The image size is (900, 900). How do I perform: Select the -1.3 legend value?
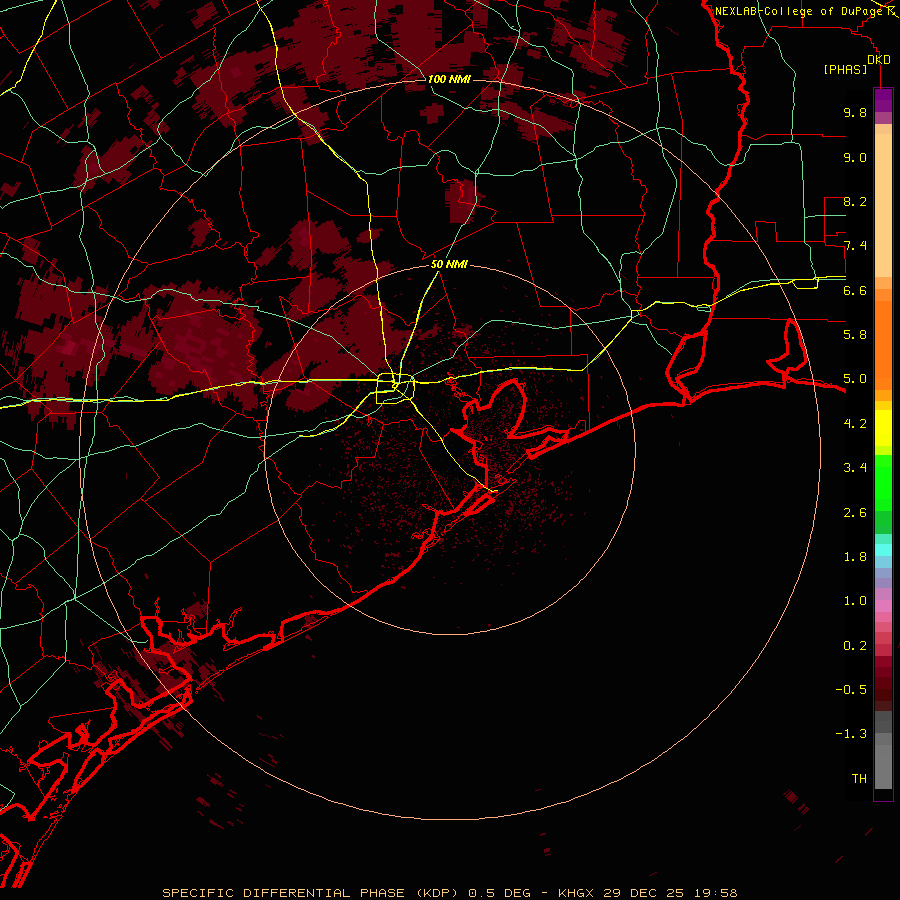(851, 734)
